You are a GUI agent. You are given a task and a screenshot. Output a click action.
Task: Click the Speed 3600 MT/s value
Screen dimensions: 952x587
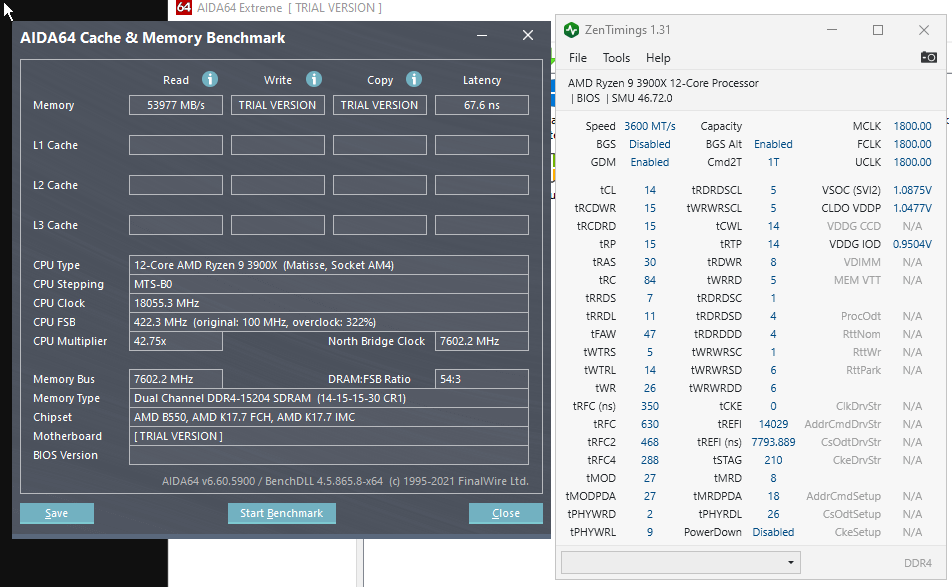[x=650, y=126]
